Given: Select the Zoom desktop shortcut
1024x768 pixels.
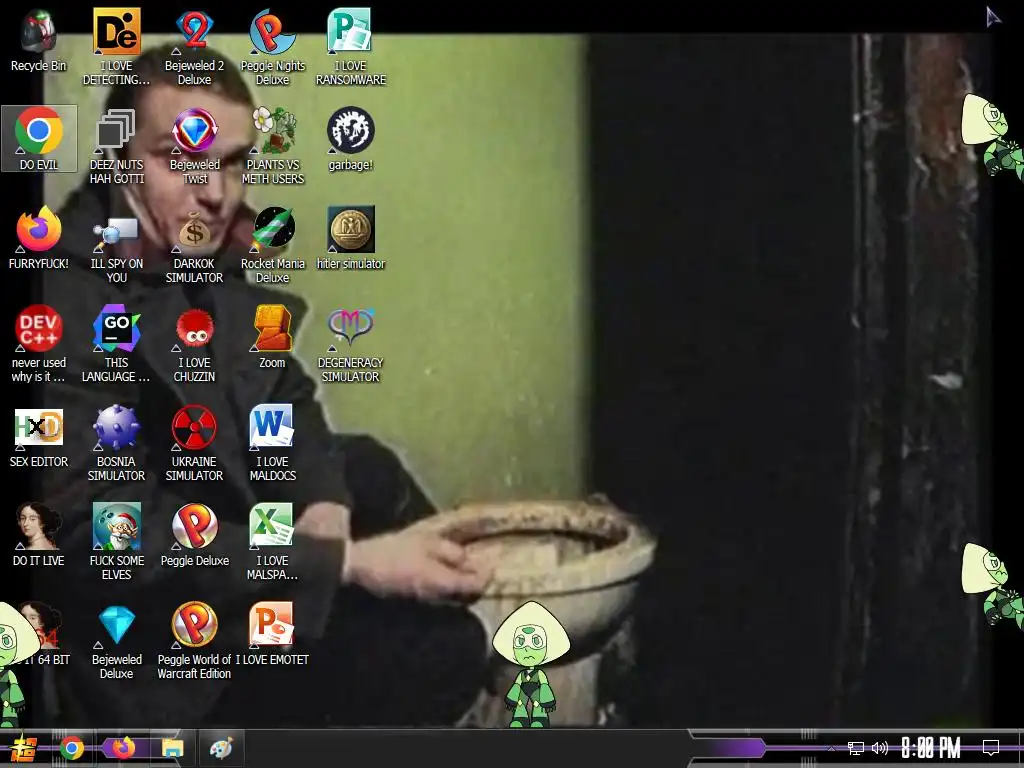Looking at the screenshot, I should [x=272, y=338].
